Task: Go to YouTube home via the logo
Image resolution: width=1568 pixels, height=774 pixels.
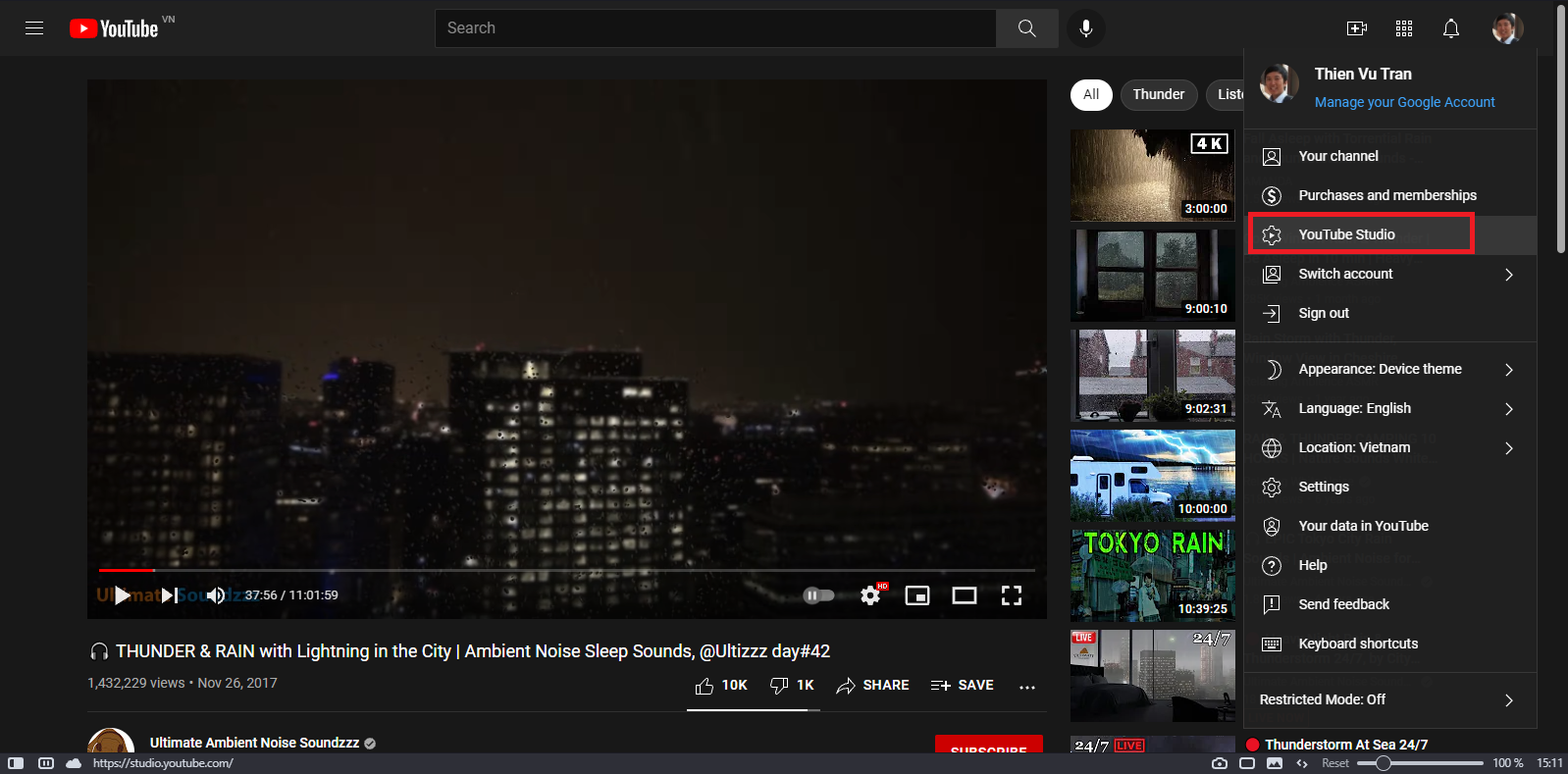Action: 114,28
